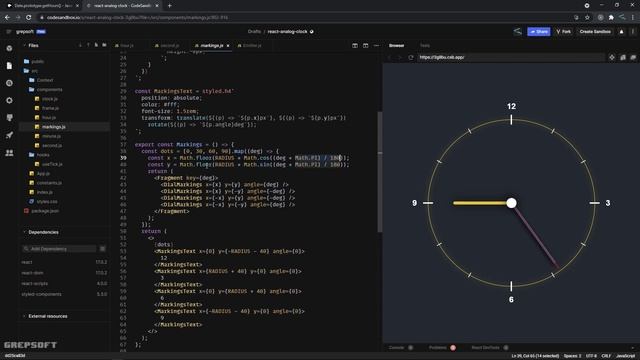Click the JavaScript language status item
Image resolution: width=640 pixels, height=360 pixels.
(625, 356)
